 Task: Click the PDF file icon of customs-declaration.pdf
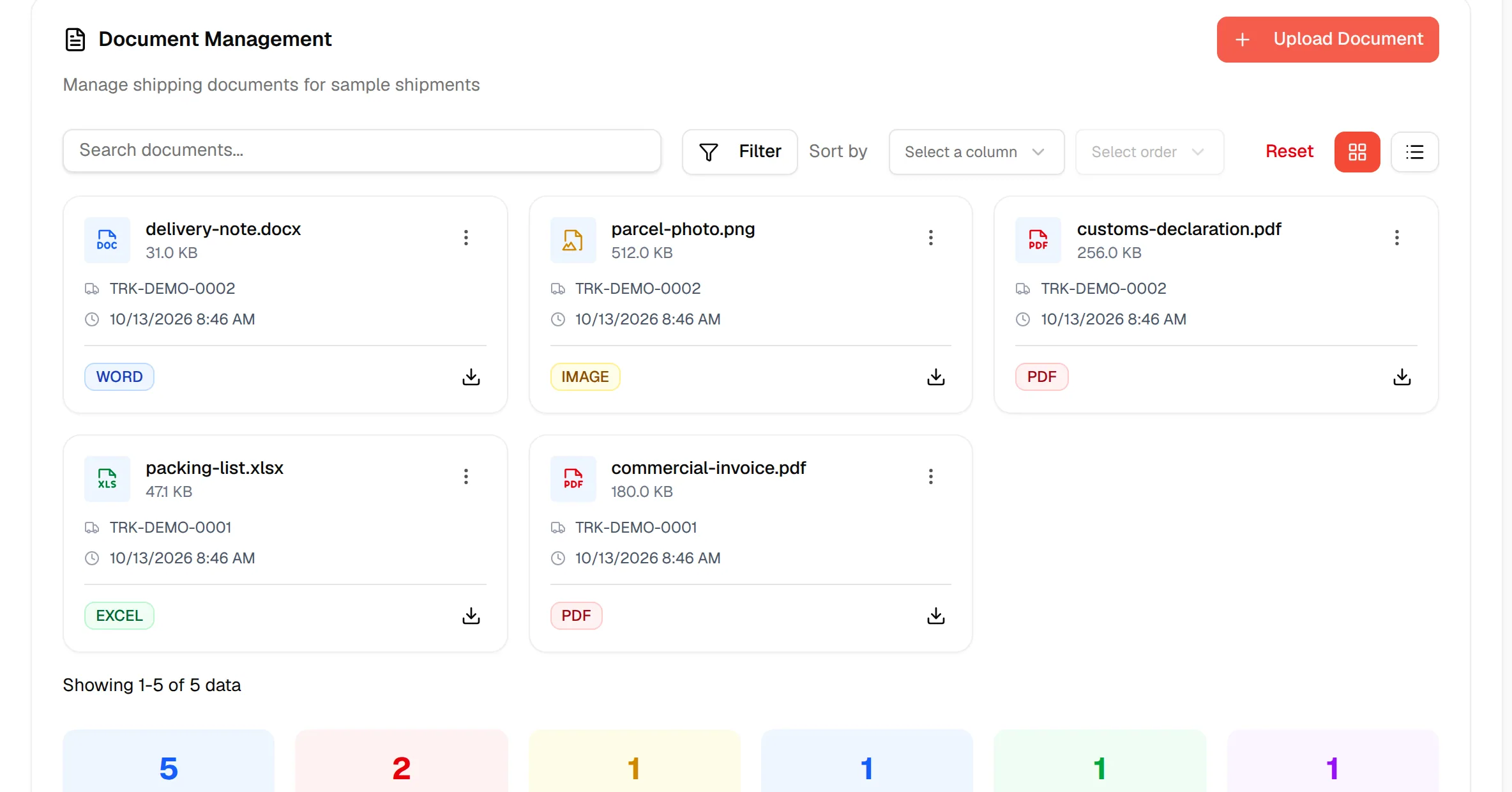[x=1038, y=240]
